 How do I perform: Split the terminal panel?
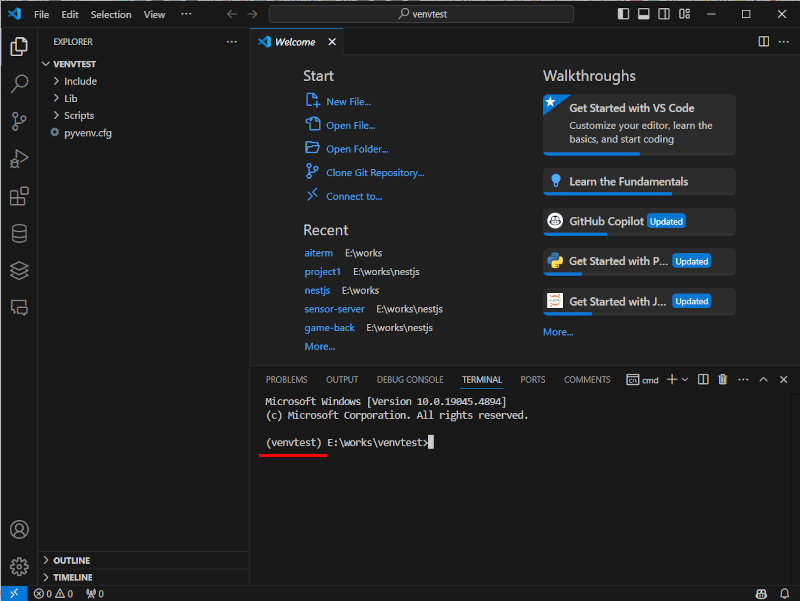[703, 379]
